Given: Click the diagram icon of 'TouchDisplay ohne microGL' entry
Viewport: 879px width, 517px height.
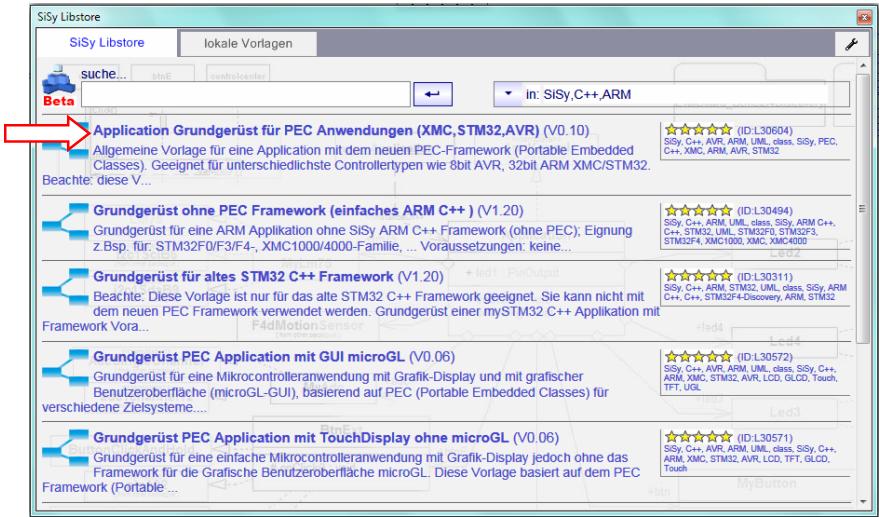Looking at the screenshot, I should (x=66, y=449).
